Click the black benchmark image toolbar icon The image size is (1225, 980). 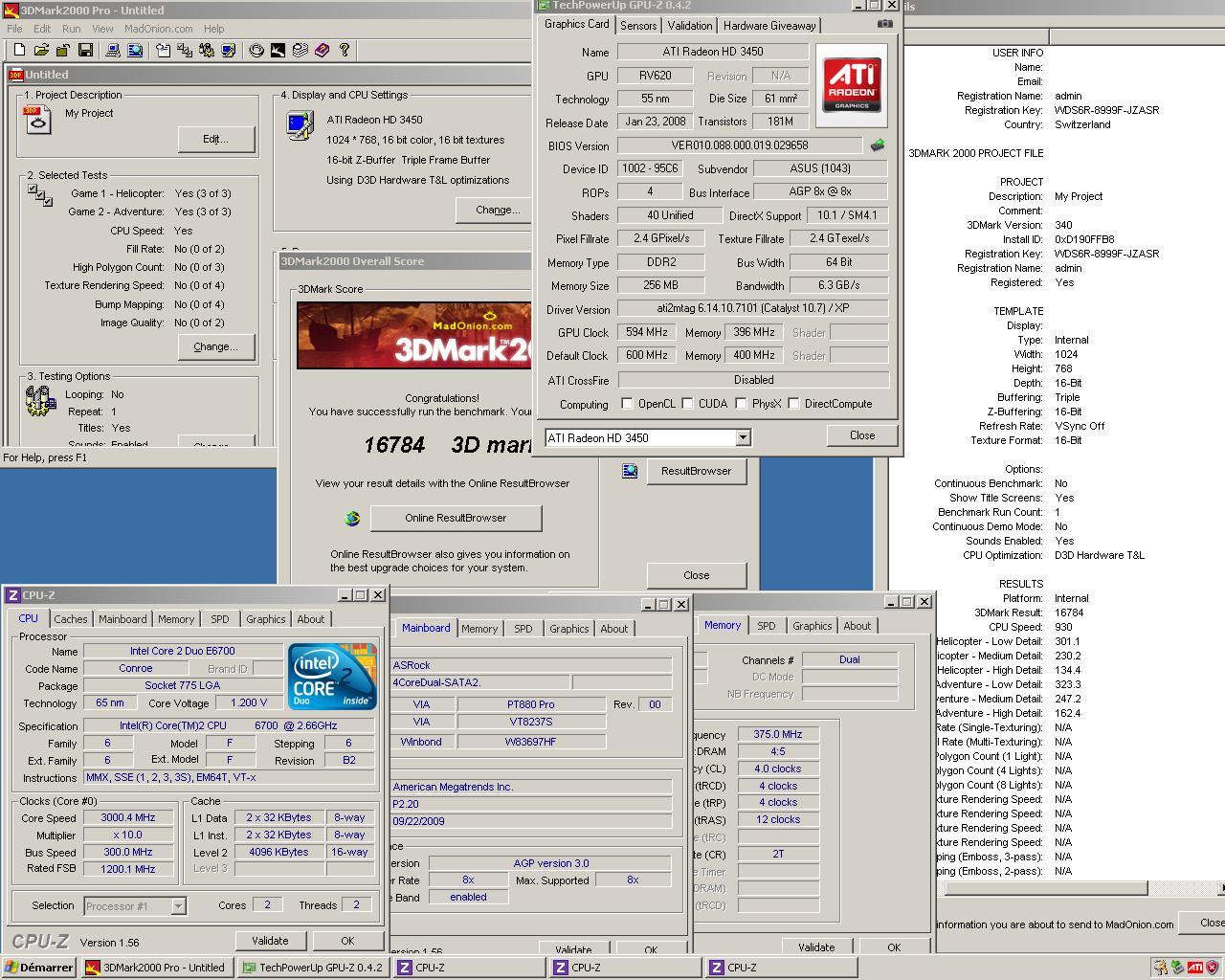(x=278, y=50)
